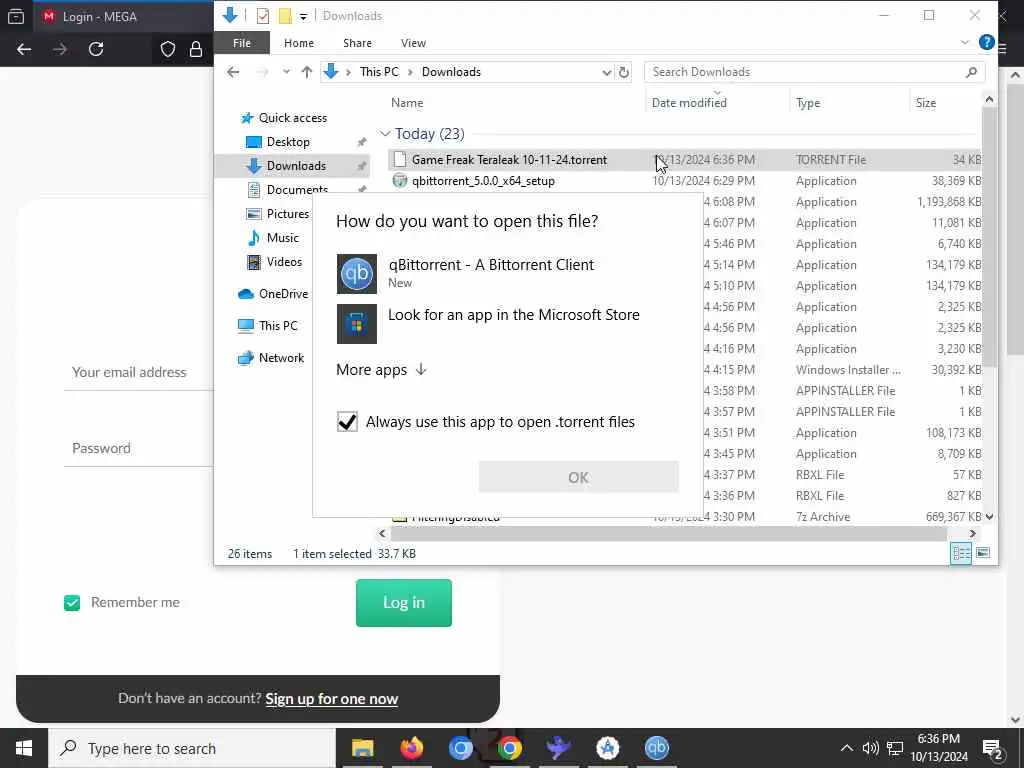This screenshot has width=1024, height=768.
Task: Focus the MEGA Password field
Action: 138,448
